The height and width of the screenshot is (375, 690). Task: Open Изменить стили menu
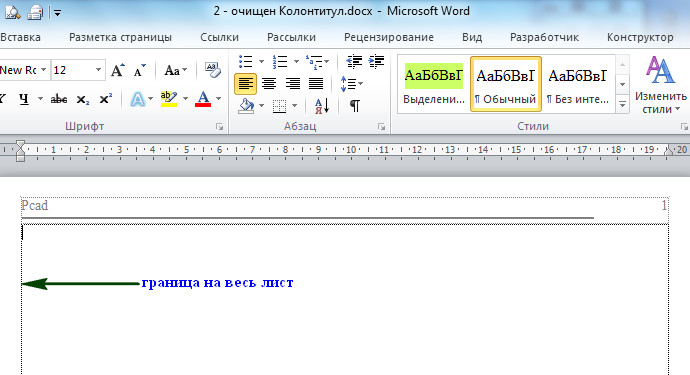coord(661,85)
